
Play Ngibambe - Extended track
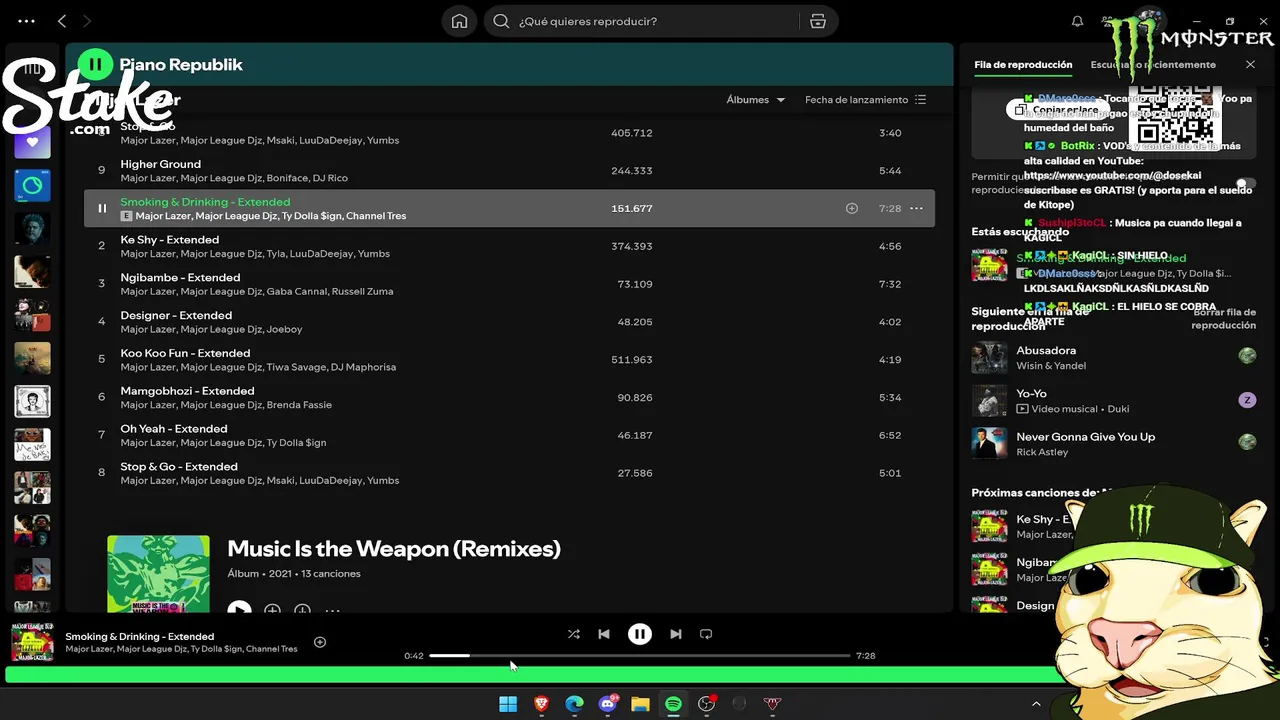[x=510, y=284]
